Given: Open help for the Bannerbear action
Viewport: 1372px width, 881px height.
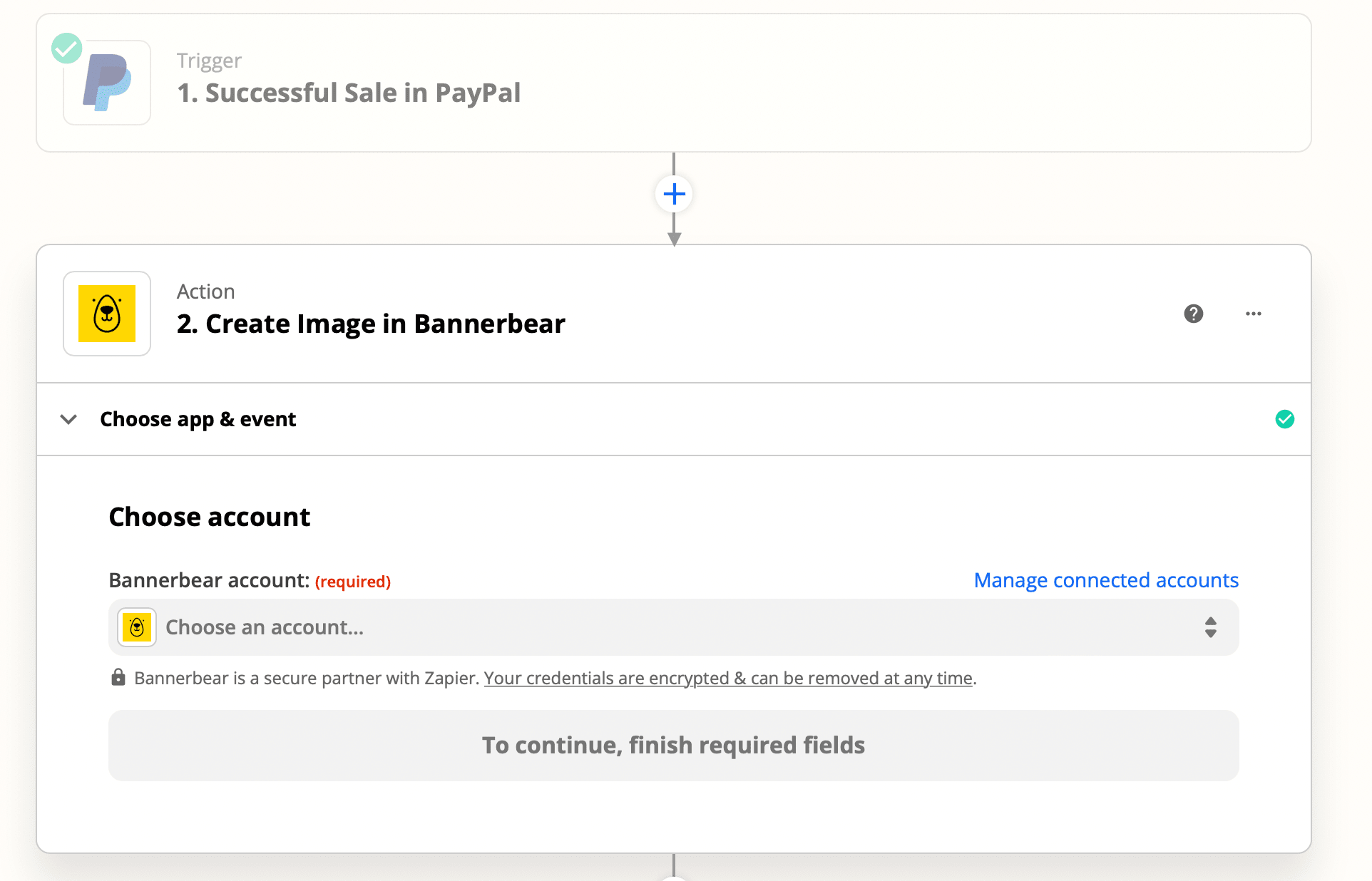Looking at the screenshot, I should [1193, 314].
